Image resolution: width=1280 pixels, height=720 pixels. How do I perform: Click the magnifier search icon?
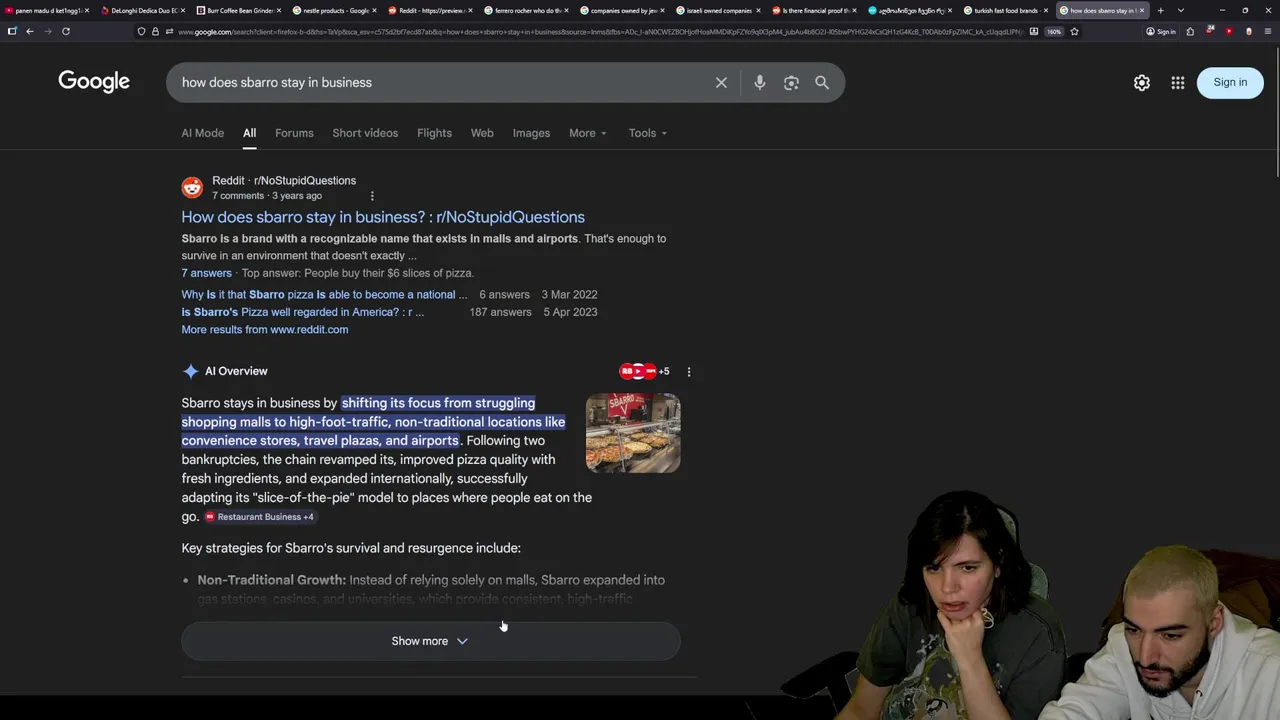pos(822,83)
